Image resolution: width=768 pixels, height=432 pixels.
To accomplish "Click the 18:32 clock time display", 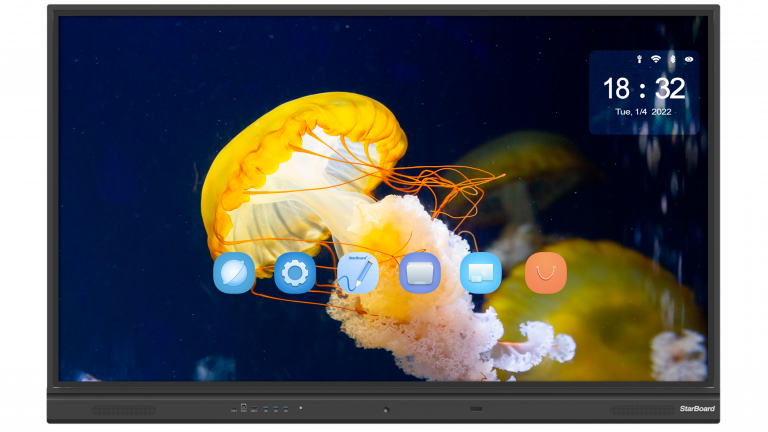I will pyautogui.click(x=643, y=89).
